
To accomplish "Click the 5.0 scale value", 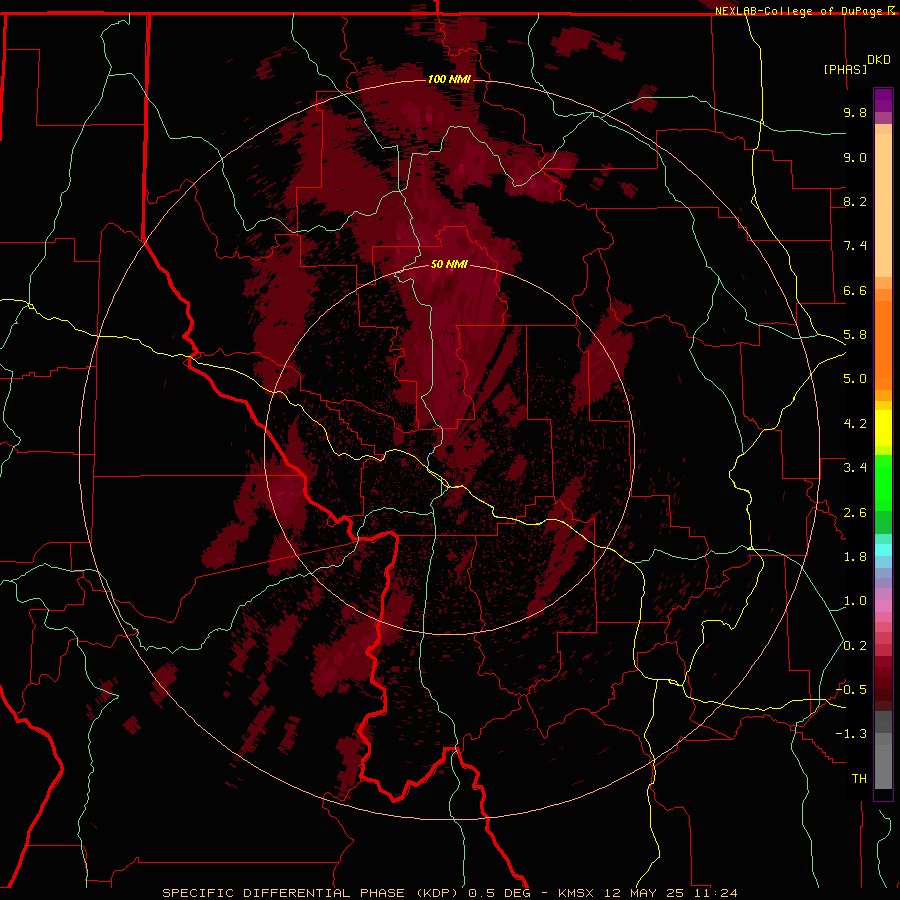I will (855, 379).
